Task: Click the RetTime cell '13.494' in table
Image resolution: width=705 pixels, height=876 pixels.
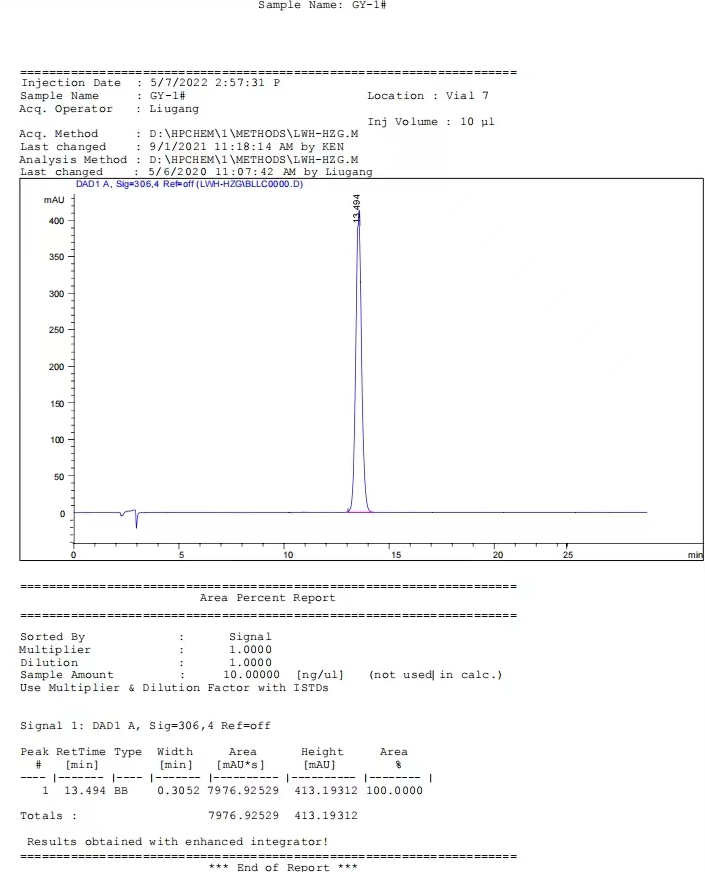Action: (84, 791)
